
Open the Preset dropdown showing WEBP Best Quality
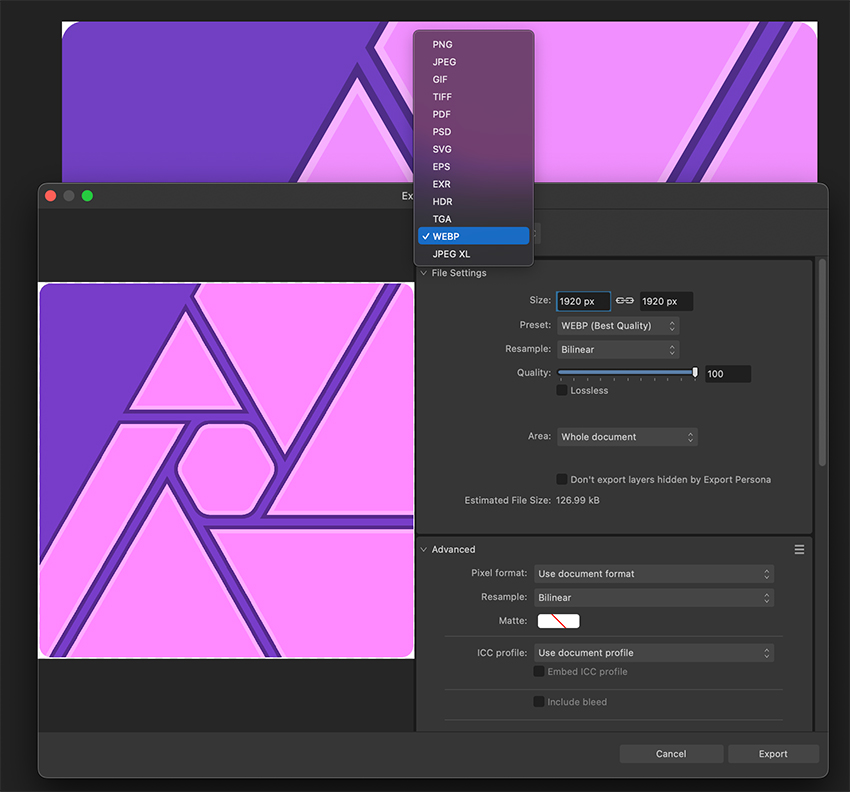pos(618,325)
